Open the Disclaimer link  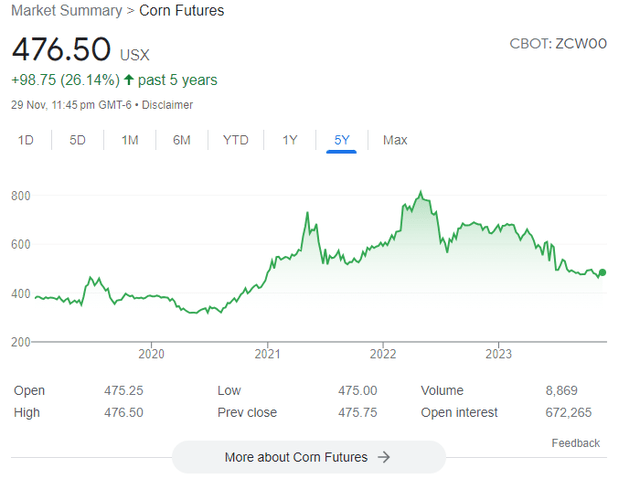167,105
